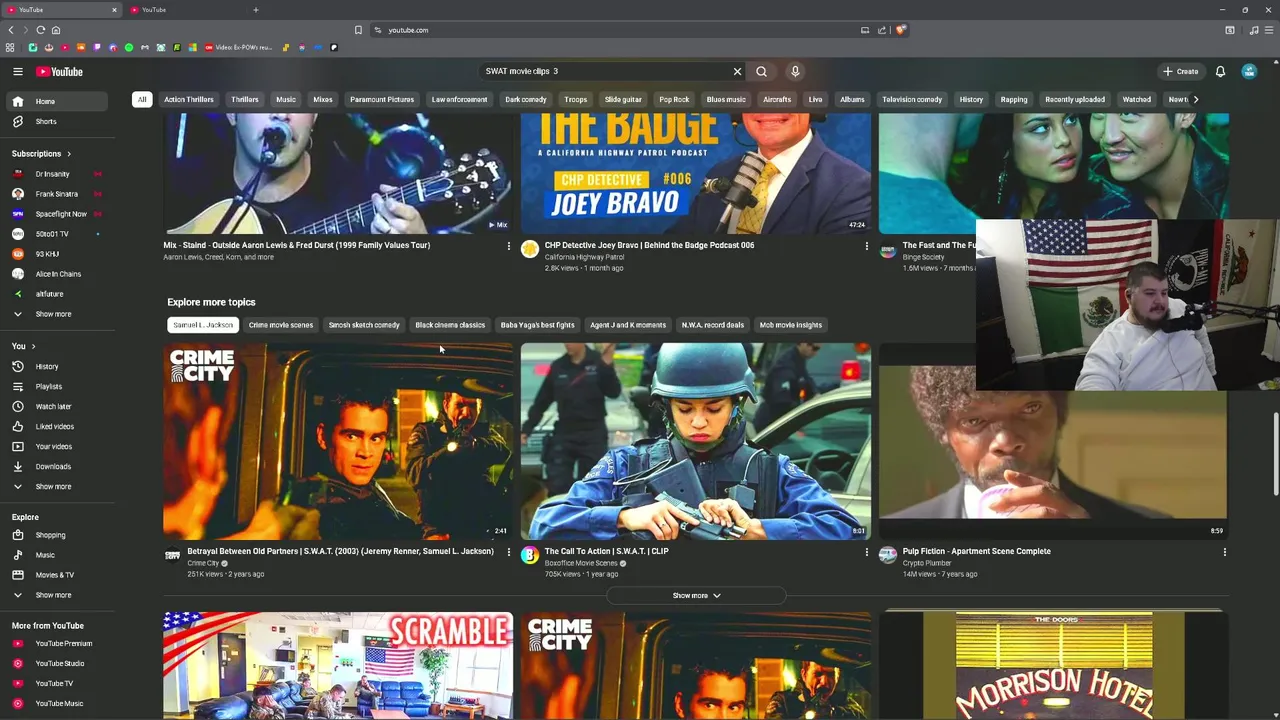
Task: Expand the Subscriptions header arrow
Action: pyautogui.click(x=69, y=154)
